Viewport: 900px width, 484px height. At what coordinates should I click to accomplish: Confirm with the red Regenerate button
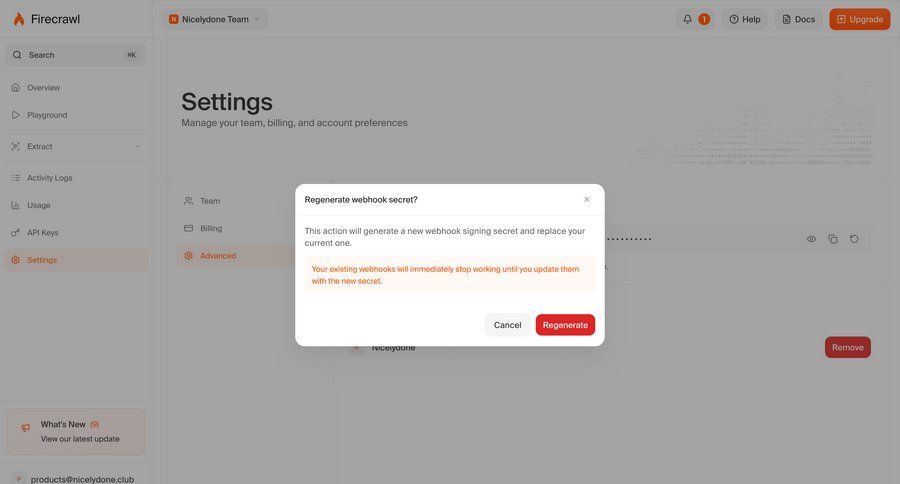[565, 325]
